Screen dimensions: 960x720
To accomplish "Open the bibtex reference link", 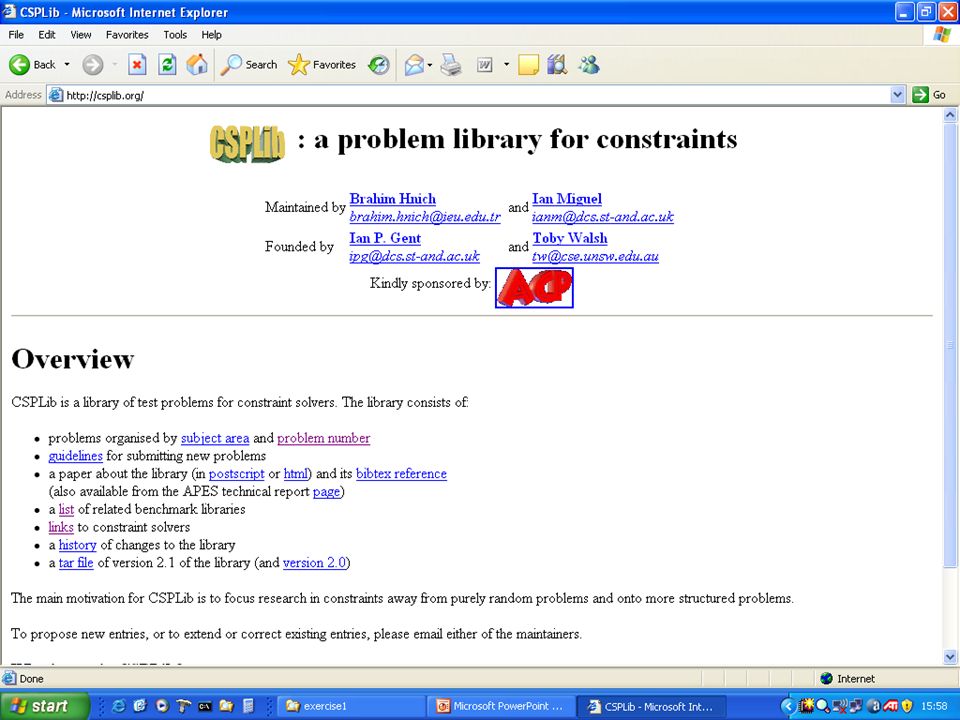I will (401, 474).
